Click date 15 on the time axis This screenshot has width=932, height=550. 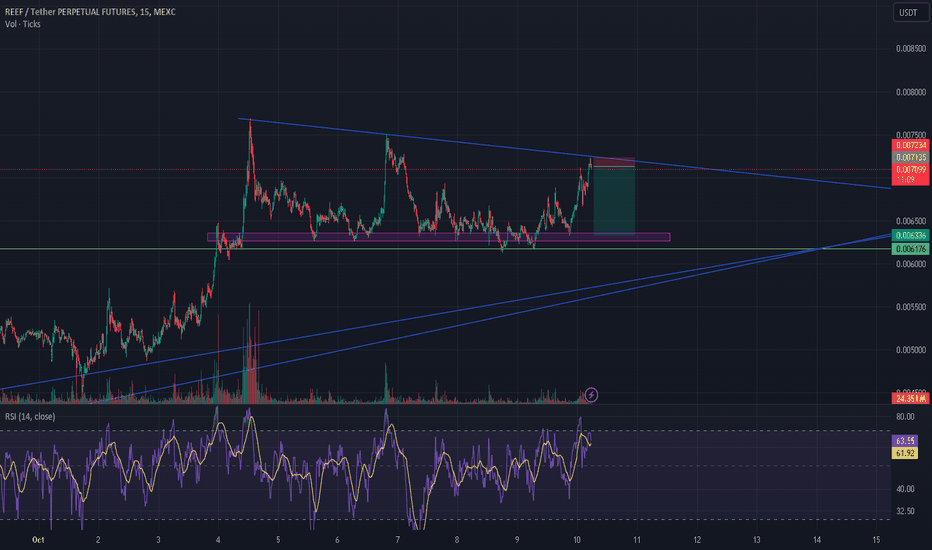(876, 540)
